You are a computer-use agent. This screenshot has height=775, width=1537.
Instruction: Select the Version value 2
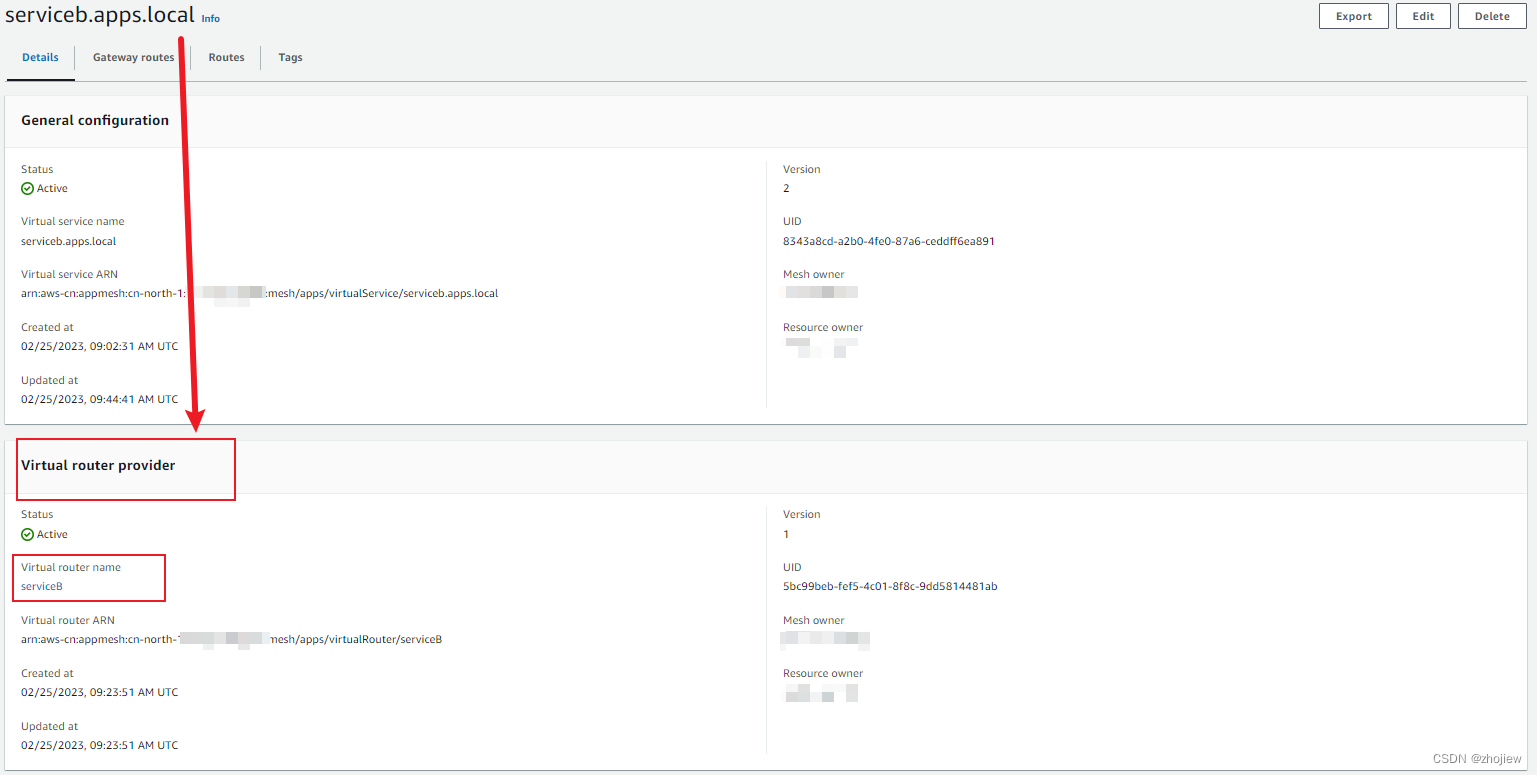786,188
